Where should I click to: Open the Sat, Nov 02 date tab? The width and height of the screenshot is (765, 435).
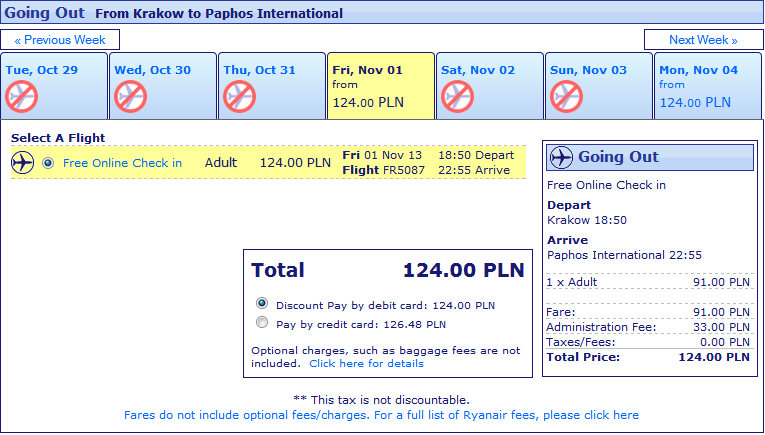point(490,86)
